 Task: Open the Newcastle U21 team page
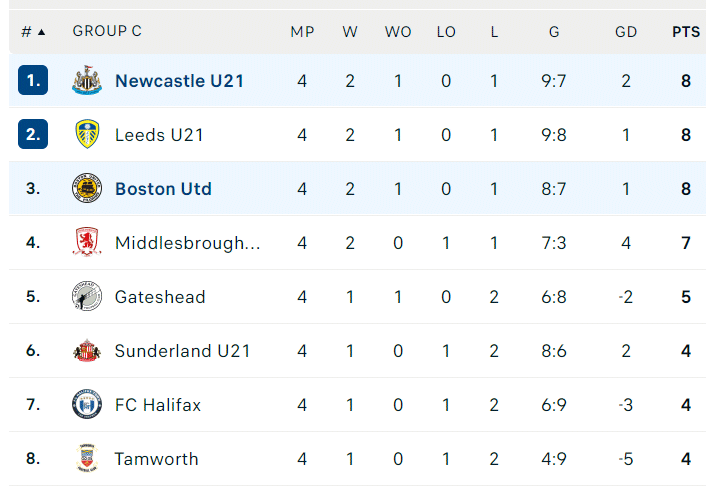pos(179,81)
